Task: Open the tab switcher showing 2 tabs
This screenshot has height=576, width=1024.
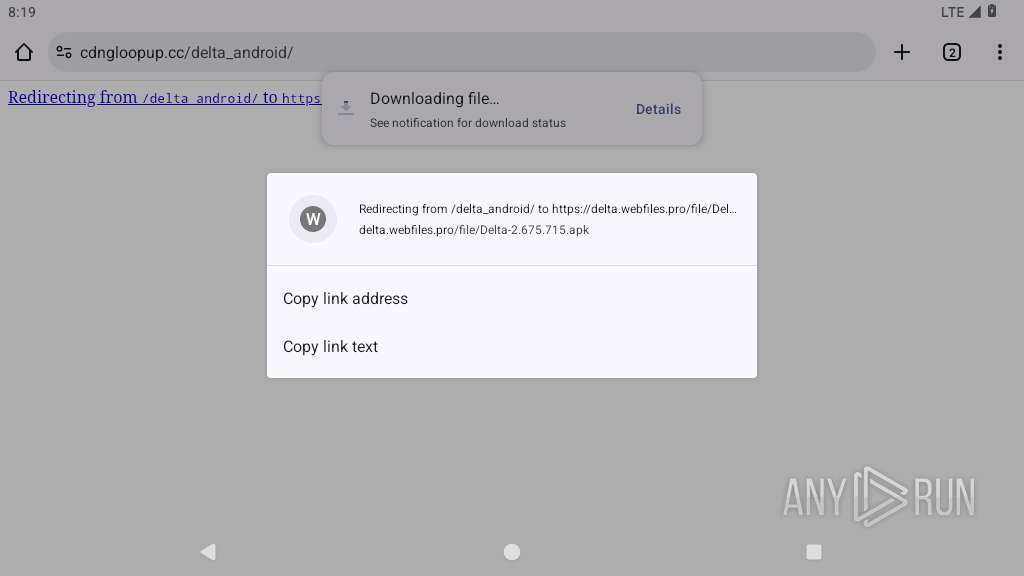Action: point(952,52)
